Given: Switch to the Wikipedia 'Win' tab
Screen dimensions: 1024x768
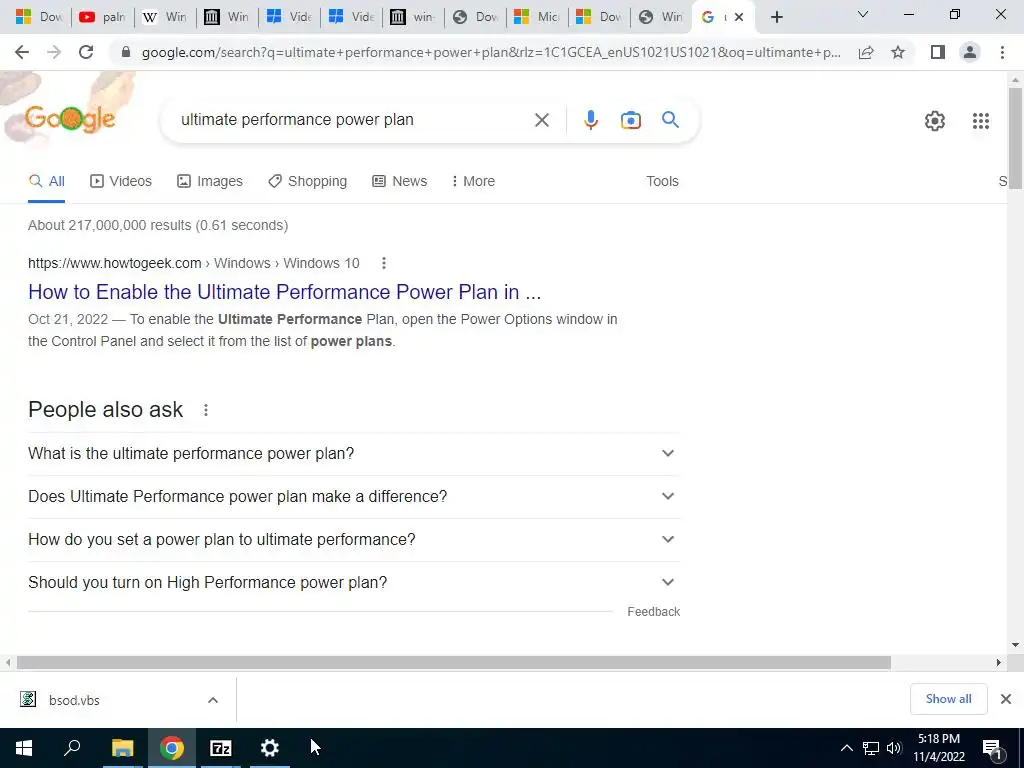Looking at the screenshot, I should pyautogui.click(x=165, y=17).
